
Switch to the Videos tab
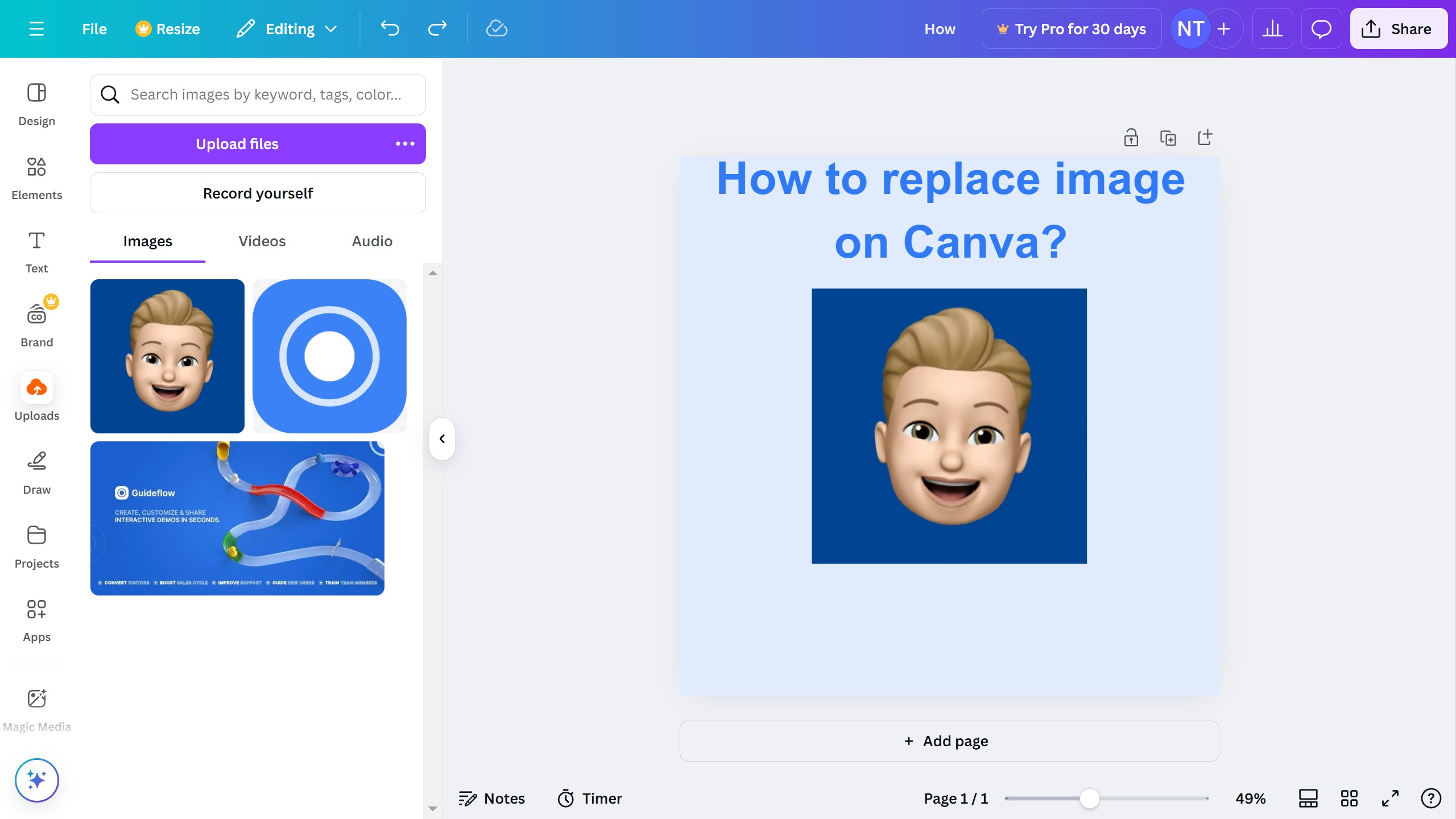(x=262, y=241)
